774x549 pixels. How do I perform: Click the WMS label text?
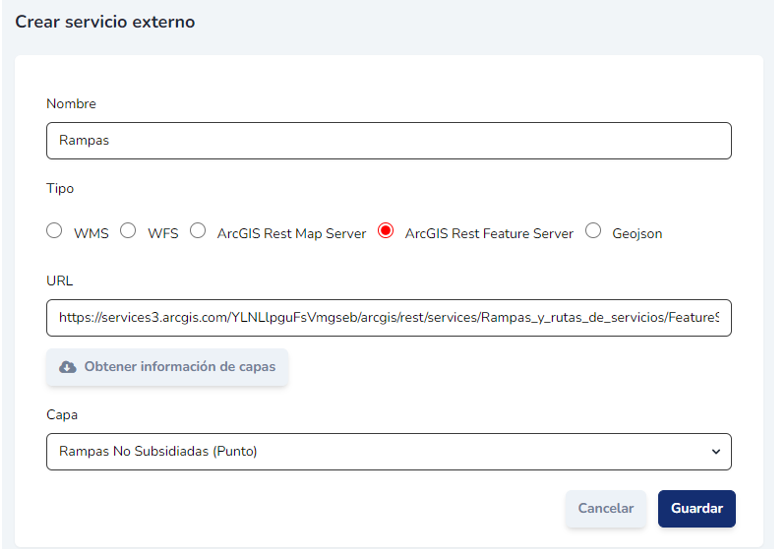pyautogui.click(x=91, y=233)
